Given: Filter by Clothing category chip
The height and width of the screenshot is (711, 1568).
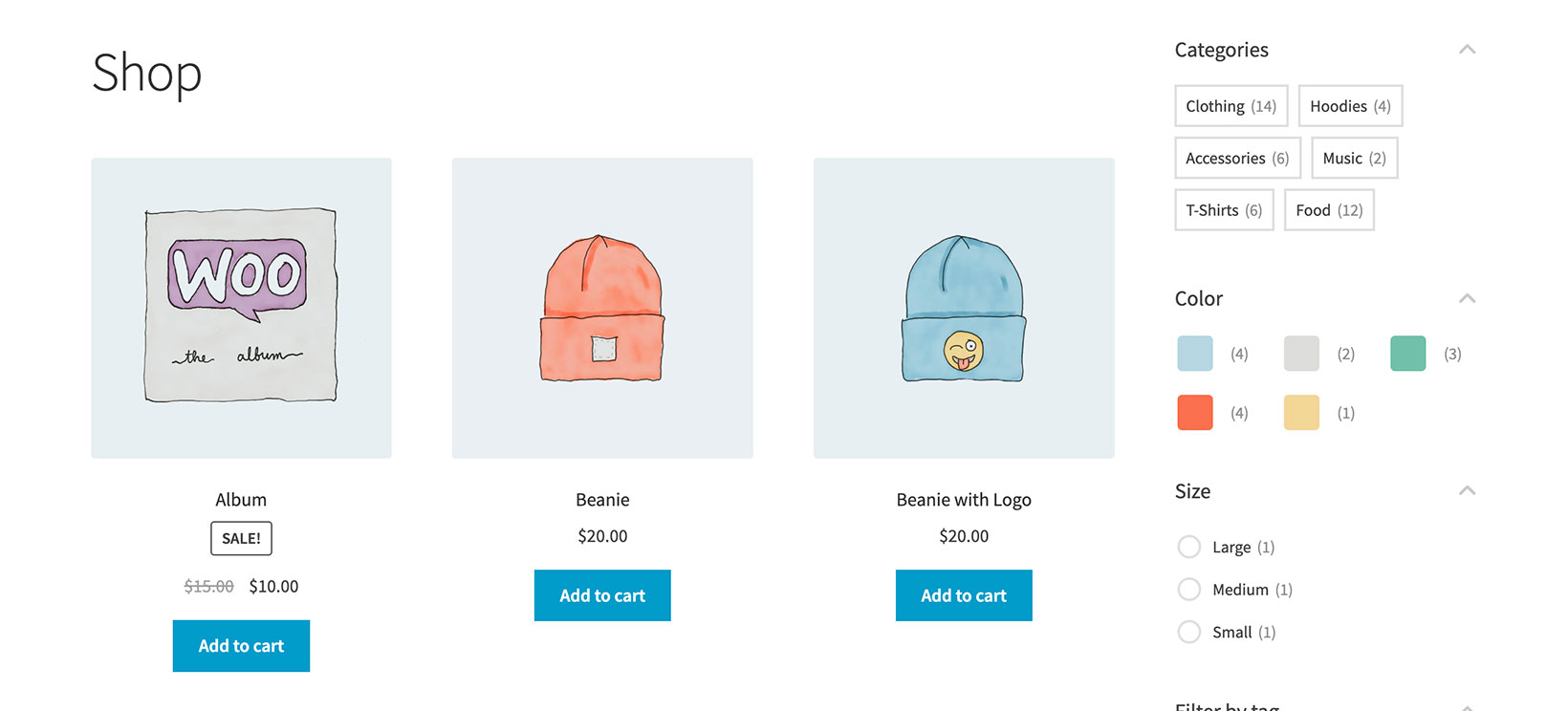Looking at the screenshot, I should pos(1231,106).
